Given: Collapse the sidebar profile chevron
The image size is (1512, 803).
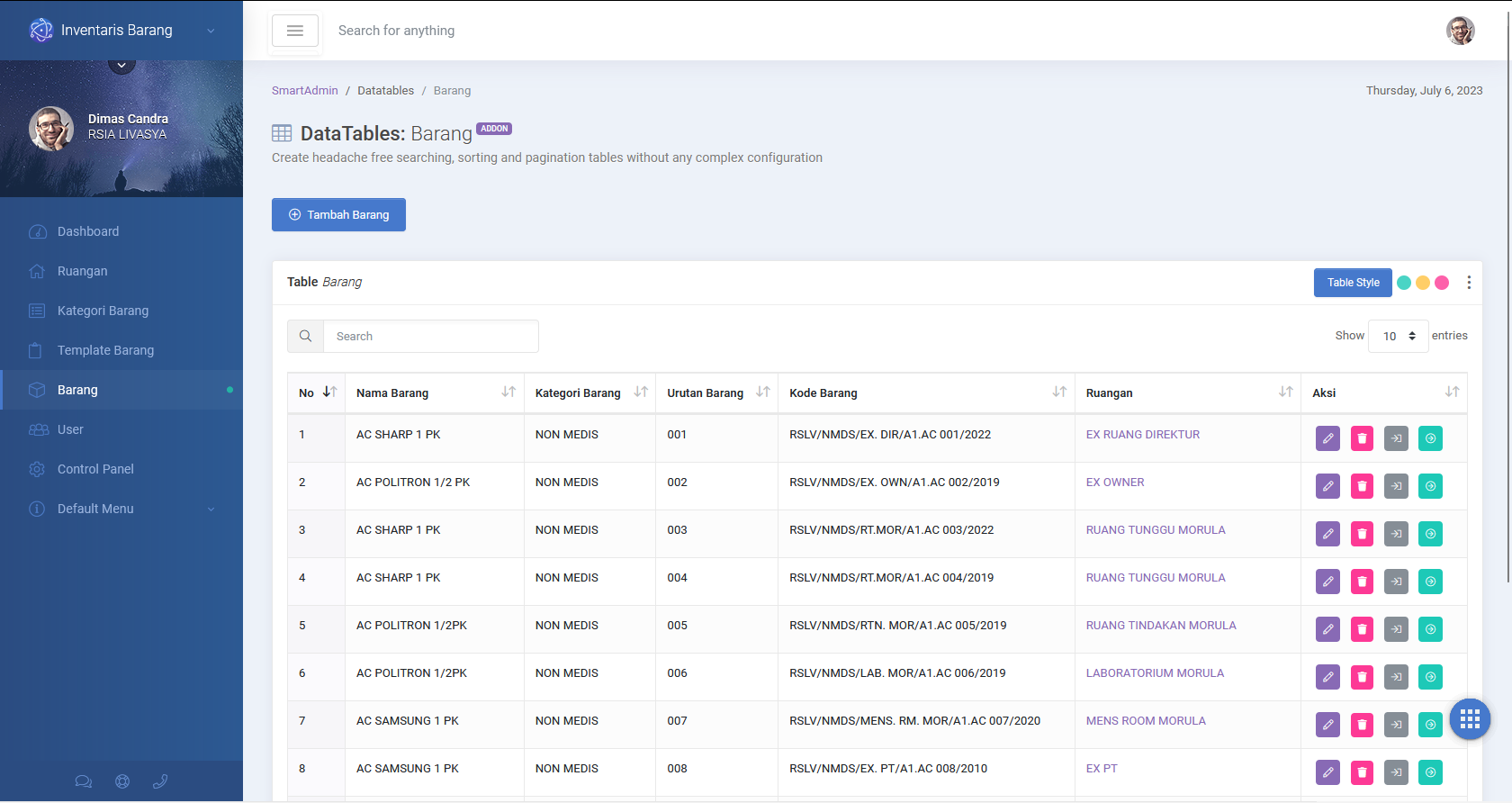Looking at the screenshot, I should pyautogui.click(x=121, y=64).
